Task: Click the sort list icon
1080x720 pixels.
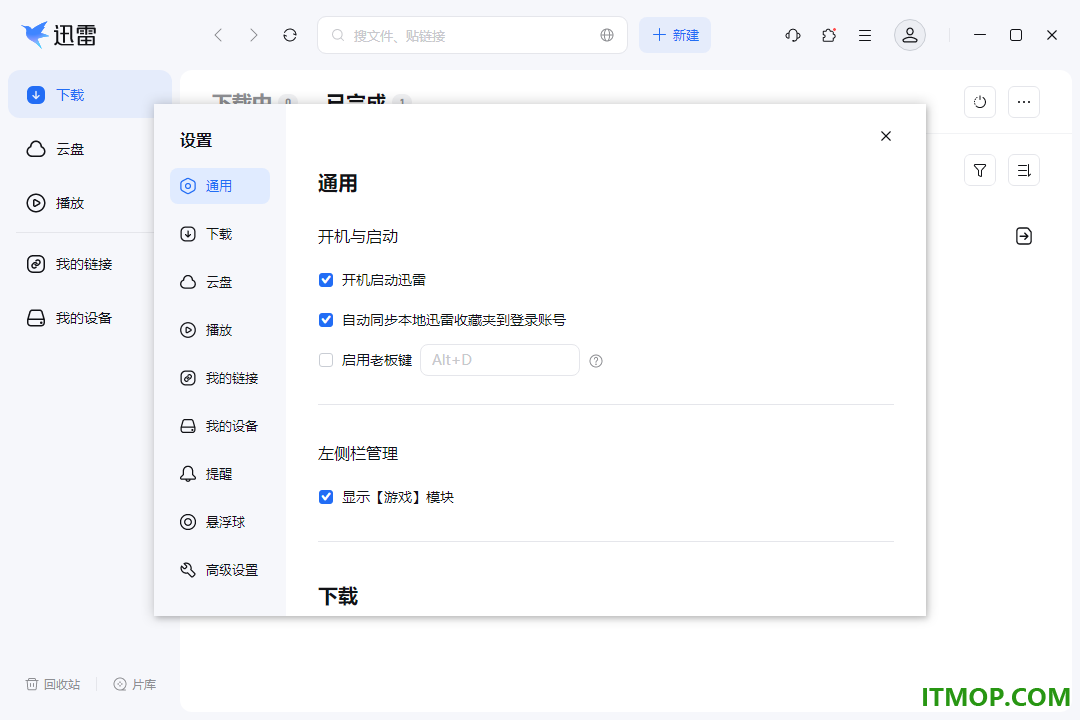Action: tap(1024, 170)
